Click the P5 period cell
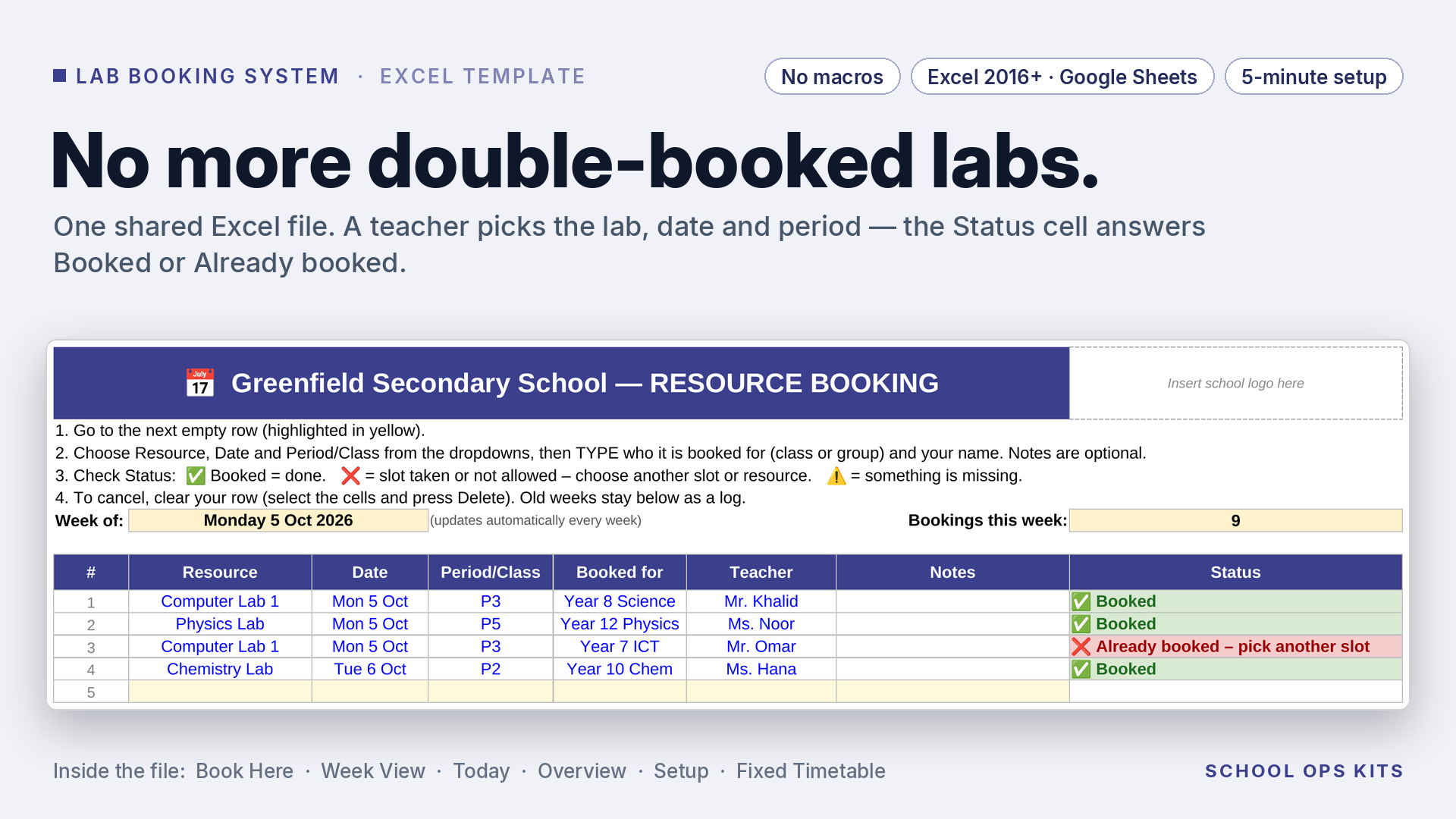1456x819 pixels. click(491, 624)
